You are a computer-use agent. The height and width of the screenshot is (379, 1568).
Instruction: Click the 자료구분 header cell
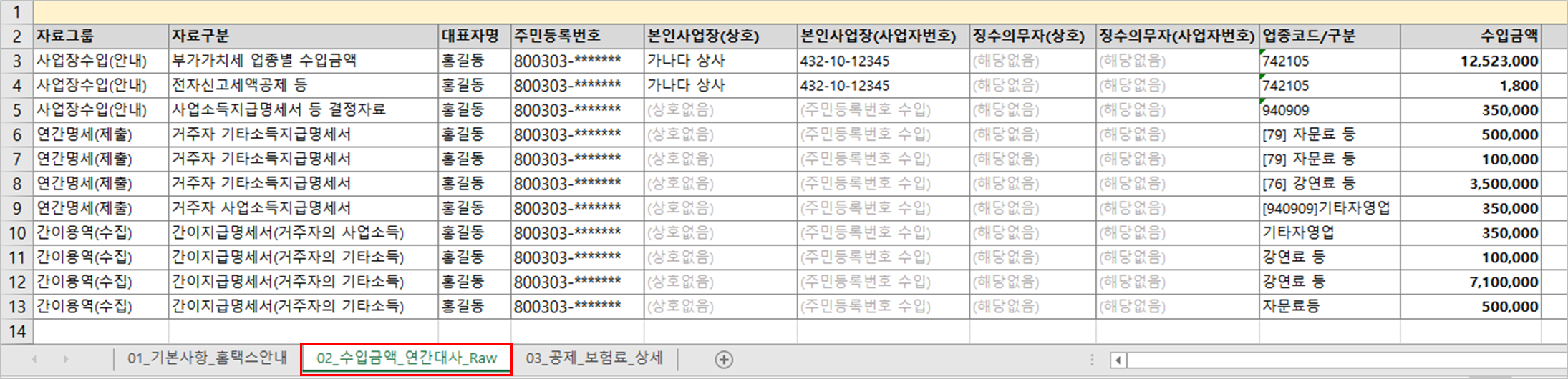(304, 36)
